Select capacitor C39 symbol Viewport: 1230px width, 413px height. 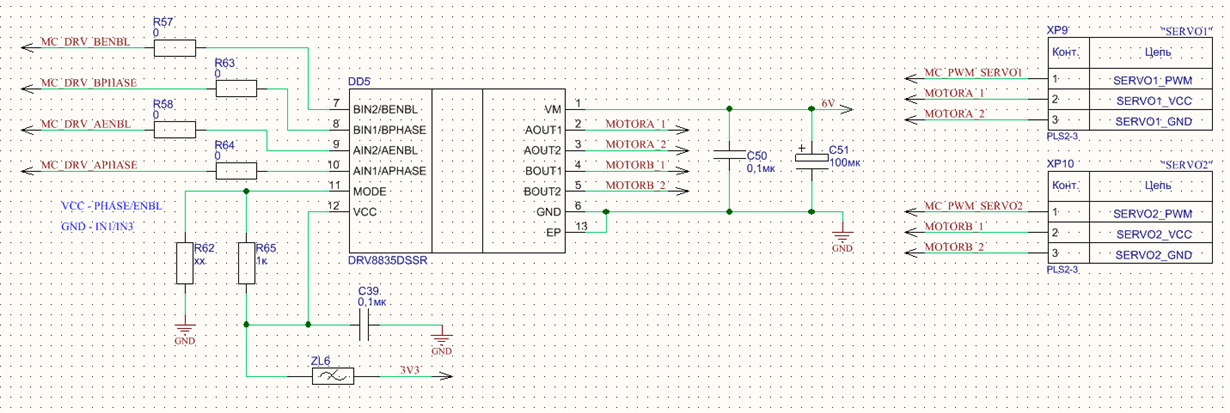pos(364,324)
